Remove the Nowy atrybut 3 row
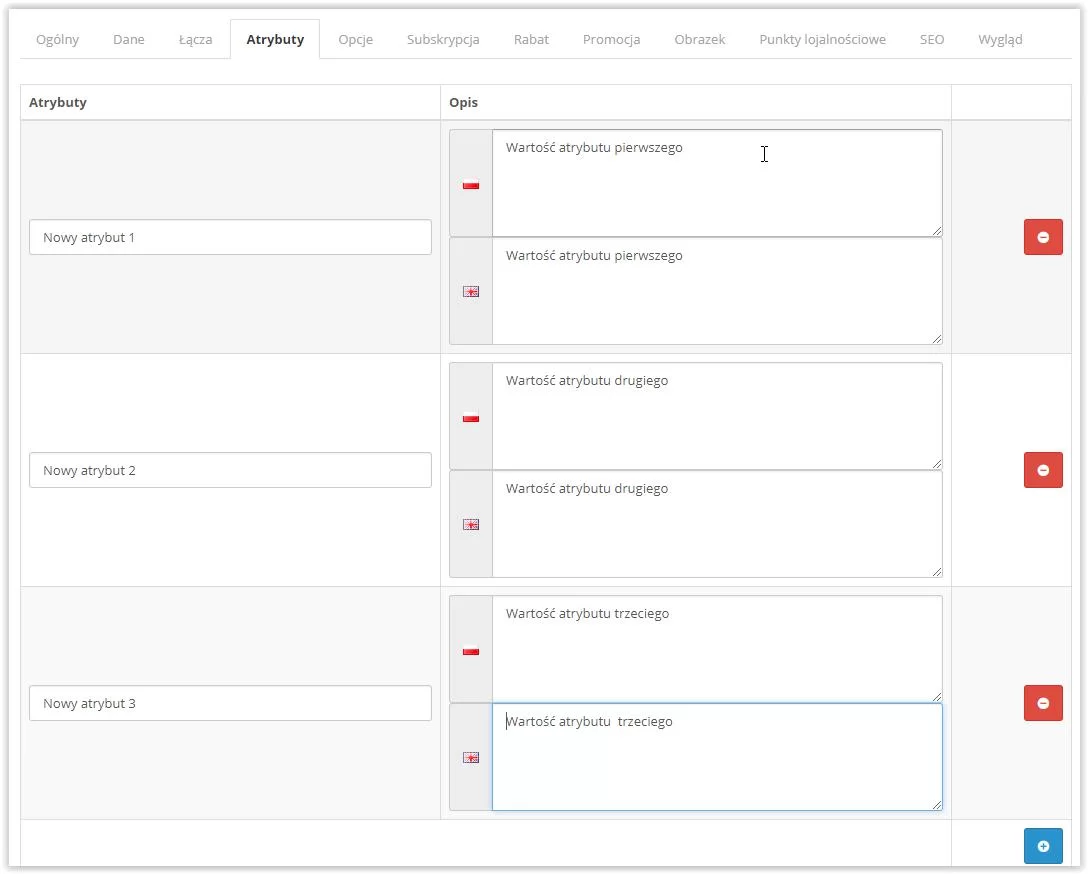Screen dimensions: 1088x874 pos(1043,703)
